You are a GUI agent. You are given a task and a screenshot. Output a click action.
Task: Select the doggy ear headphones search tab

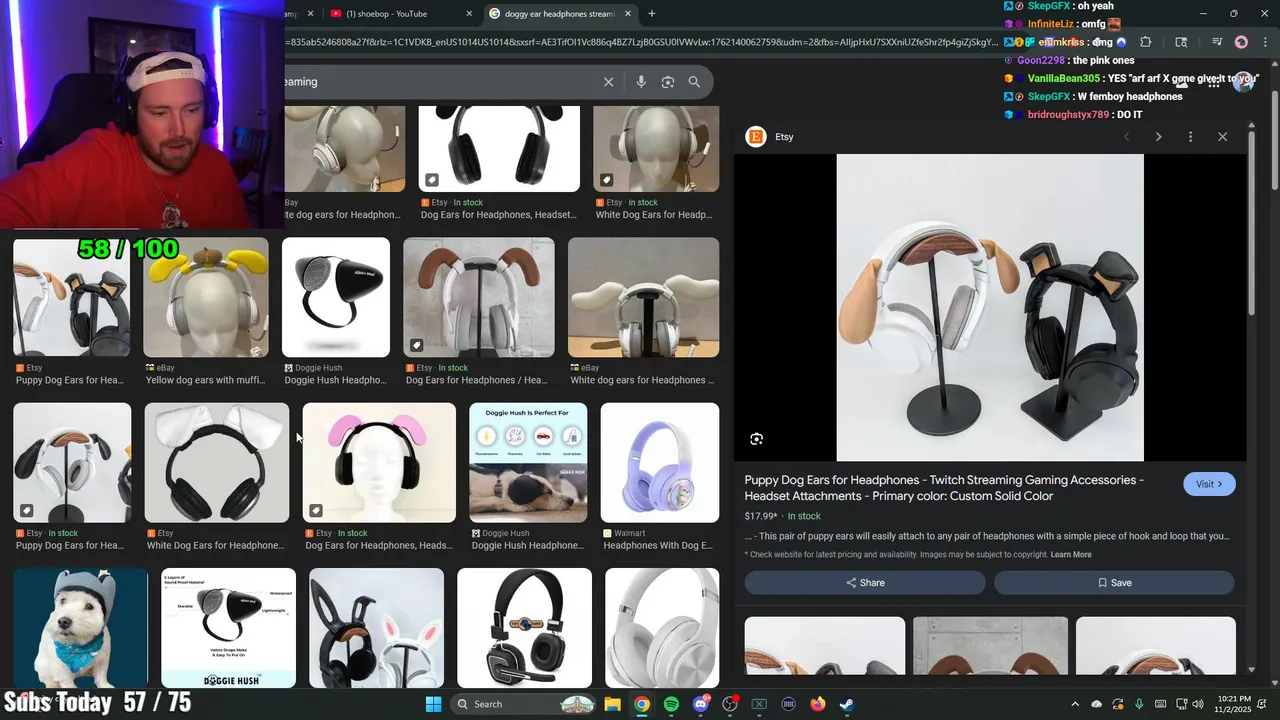[559, 14]
